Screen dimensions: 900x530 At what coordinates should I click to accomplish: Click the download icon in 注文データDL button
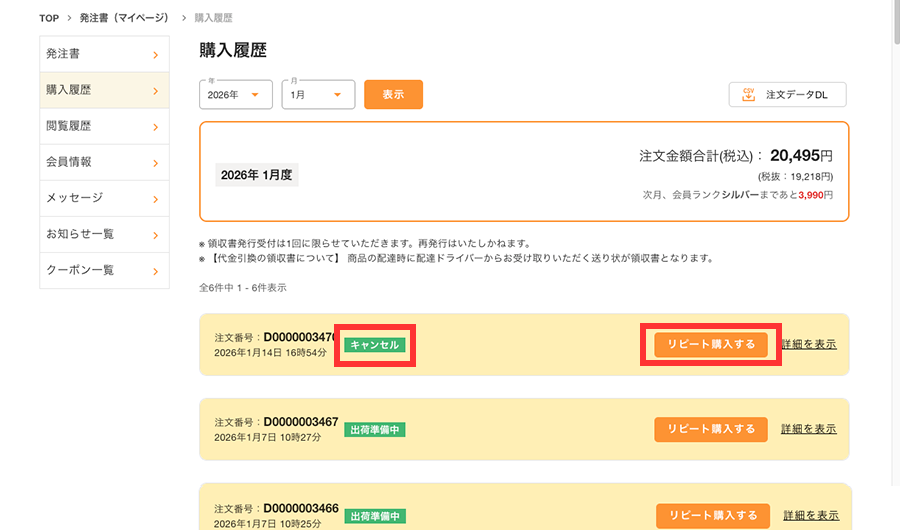click(x=748, y=95)
